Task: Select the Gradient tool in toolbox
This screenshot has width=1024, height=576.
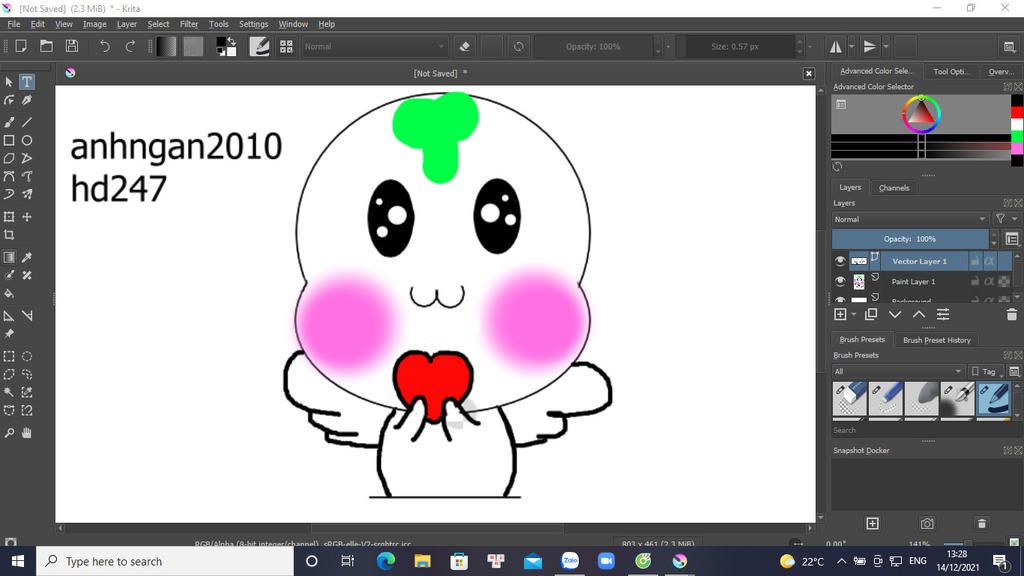Action: coord(9,257)
